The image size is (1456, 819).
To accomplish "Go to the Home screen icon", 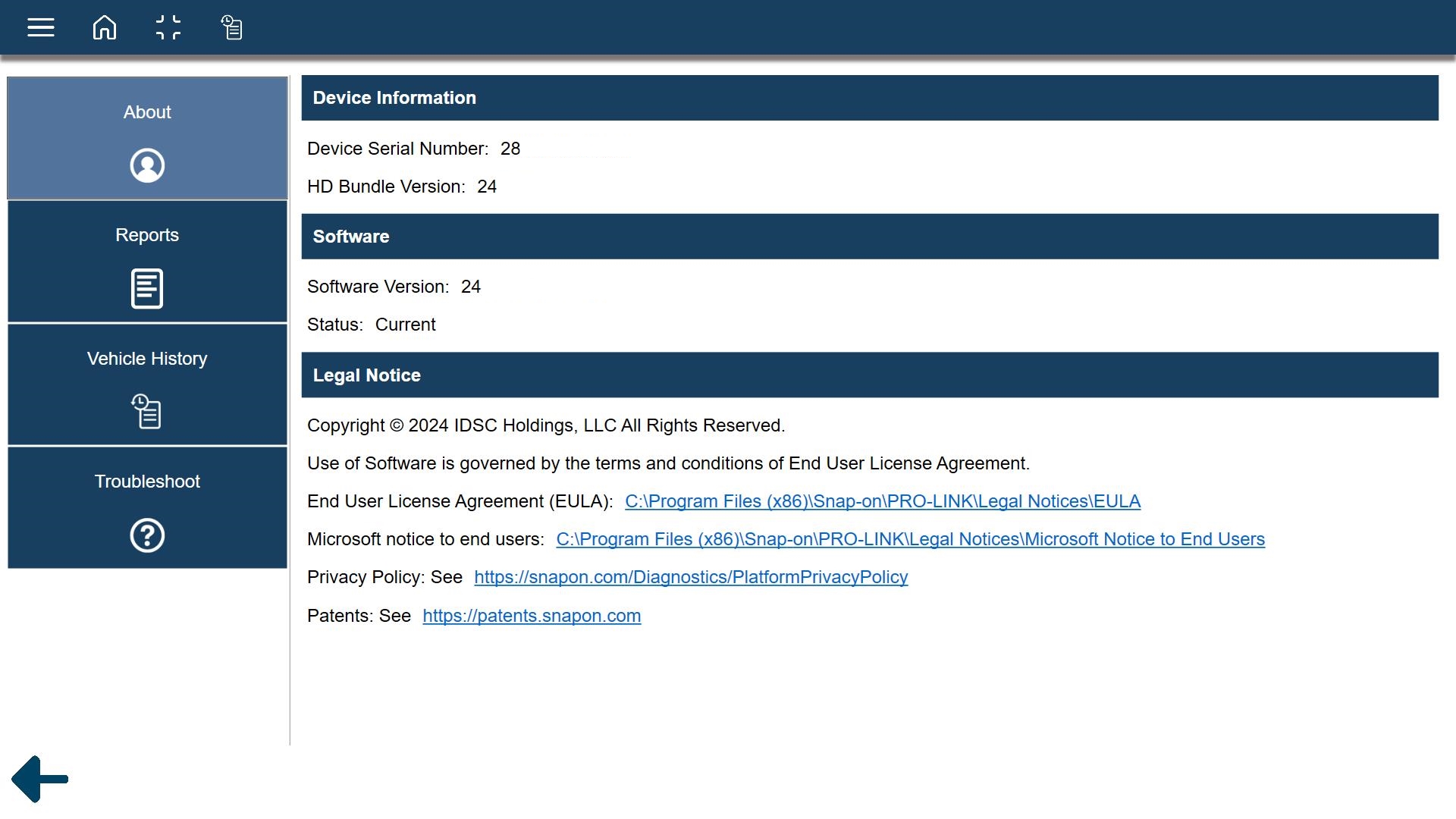I will click(105, 28).
